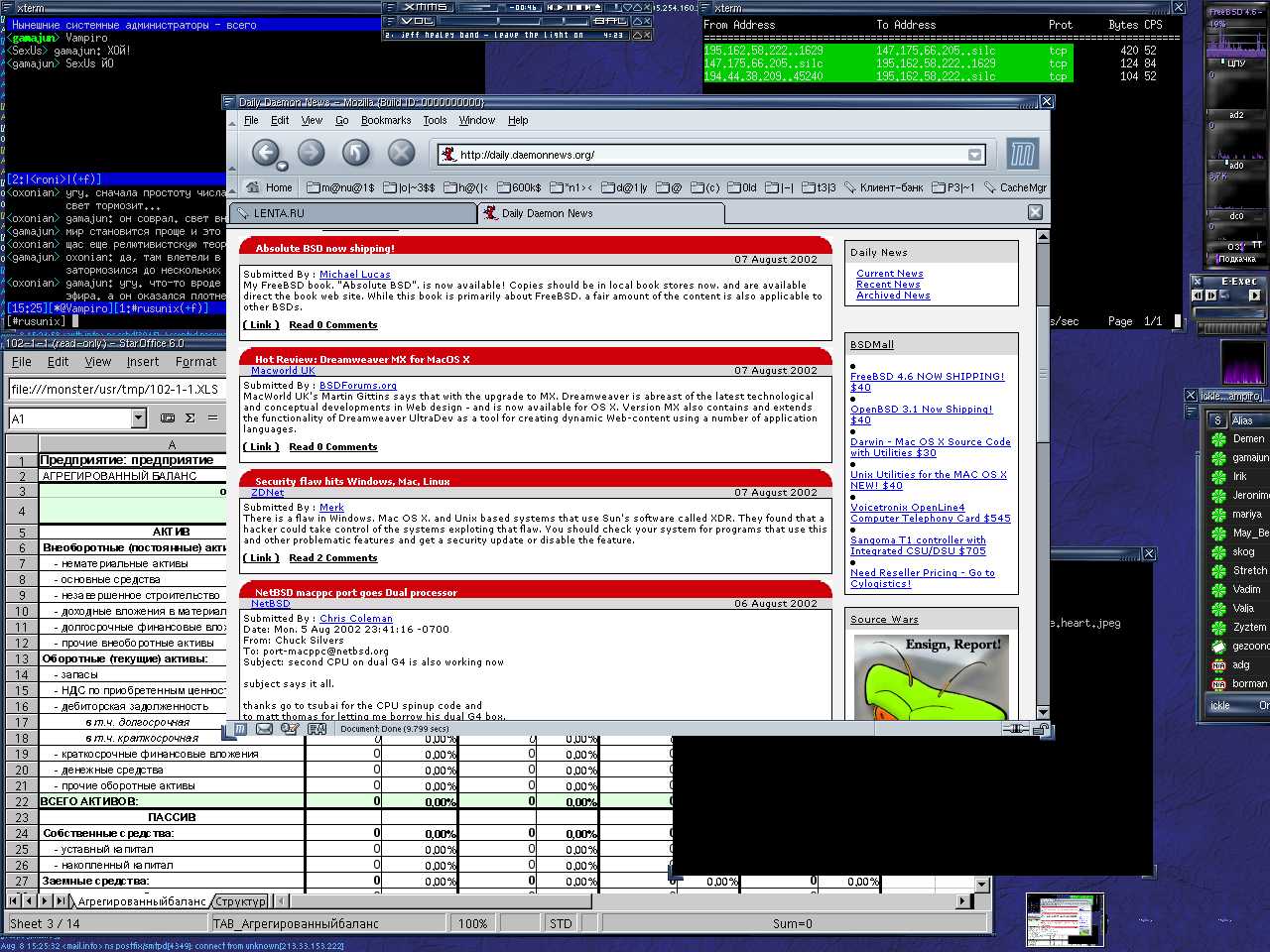
Task: Open the Archived News link
Action: click(x=893, y=296)
